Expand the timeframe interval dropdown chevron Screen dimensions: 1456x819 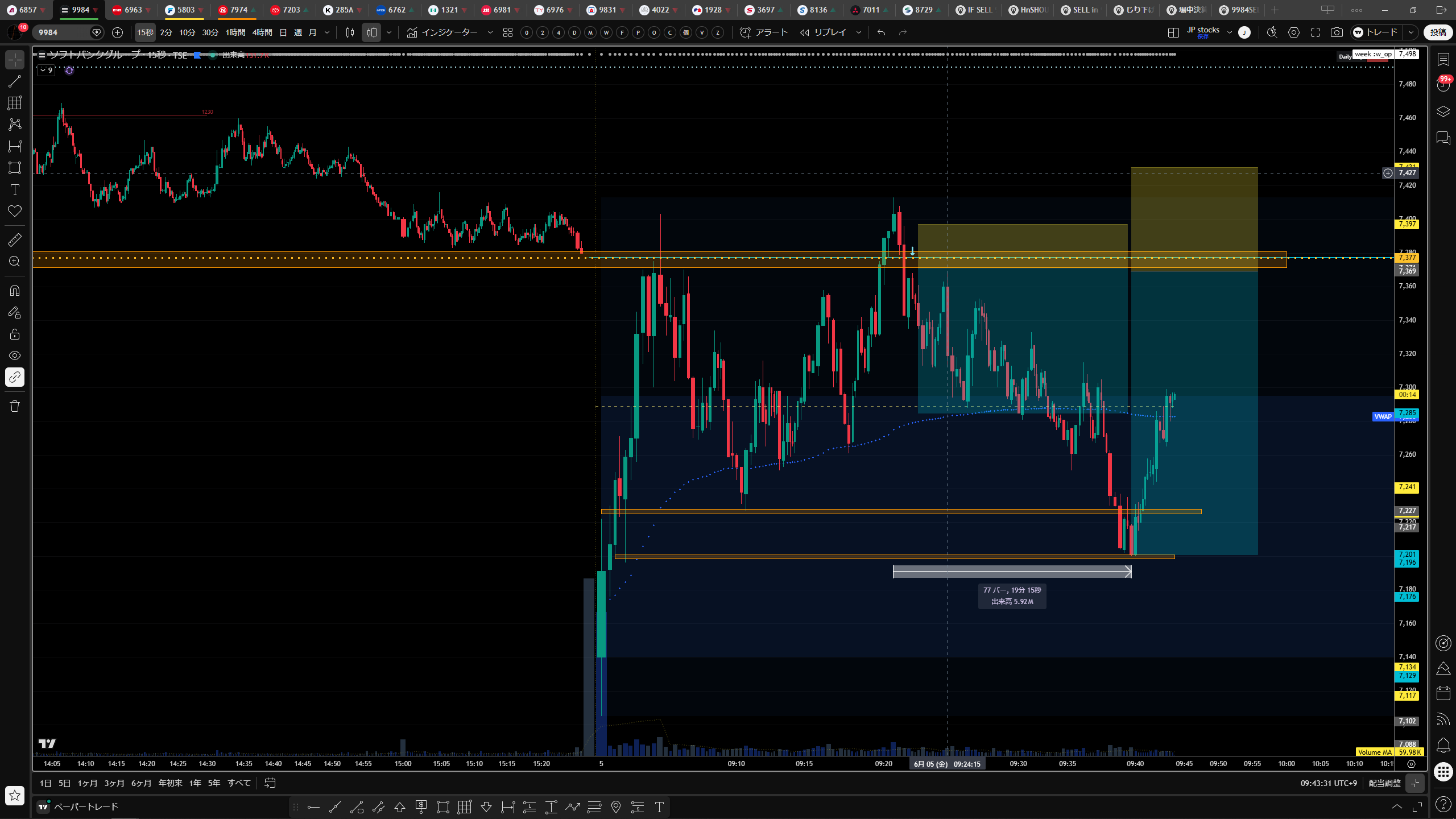click(x=327, y=32)
